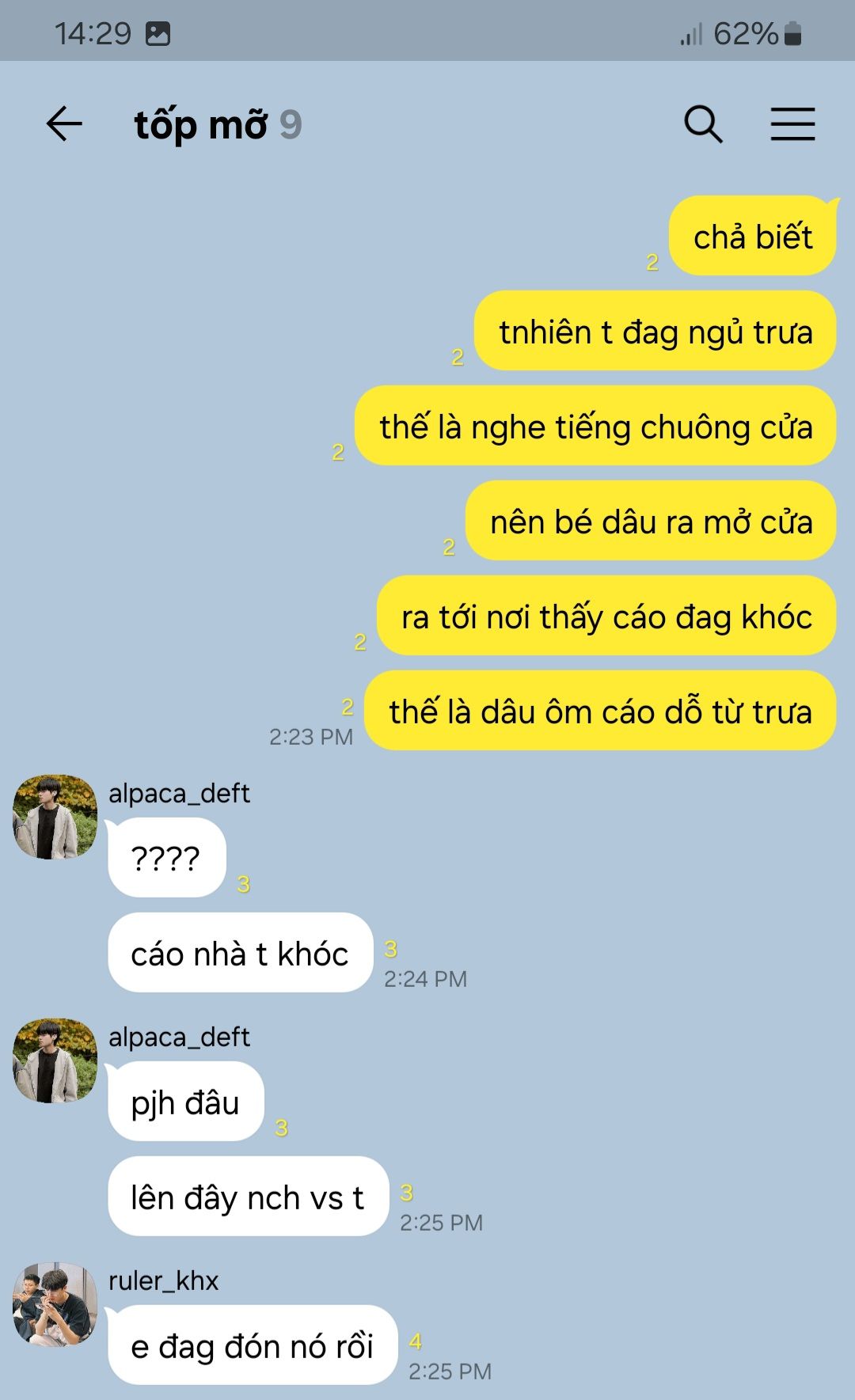Screen dimensions: 855x1400
Task: Select the "lên đây nch vs t" message
Action: 248,1197
